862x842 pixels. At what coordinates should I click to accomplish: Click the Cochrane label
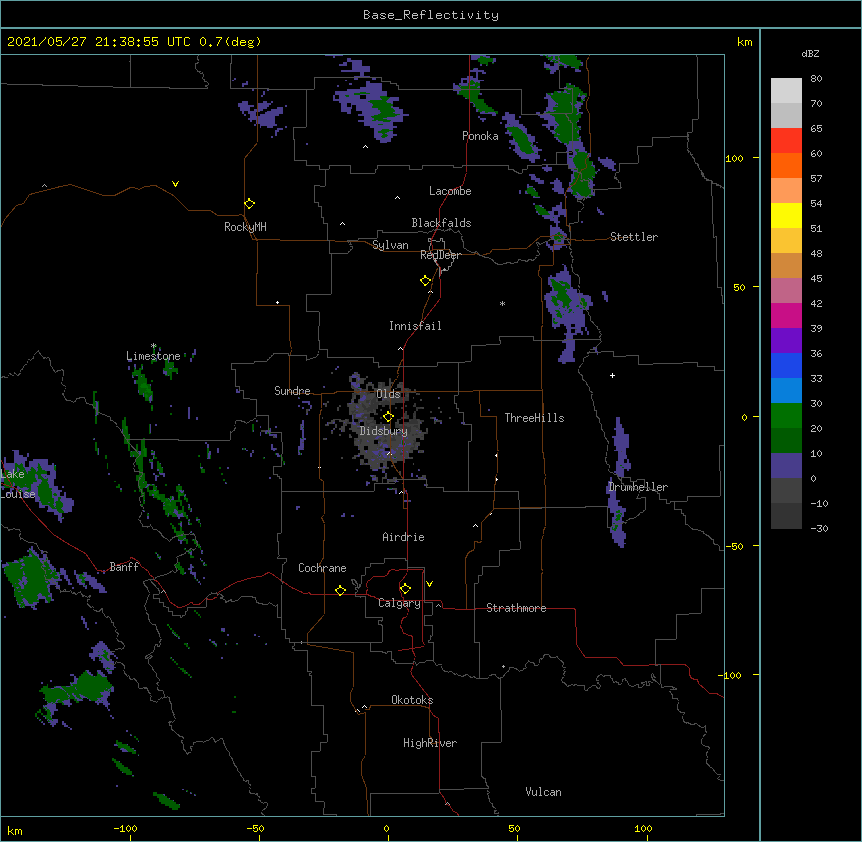[322, 568]
